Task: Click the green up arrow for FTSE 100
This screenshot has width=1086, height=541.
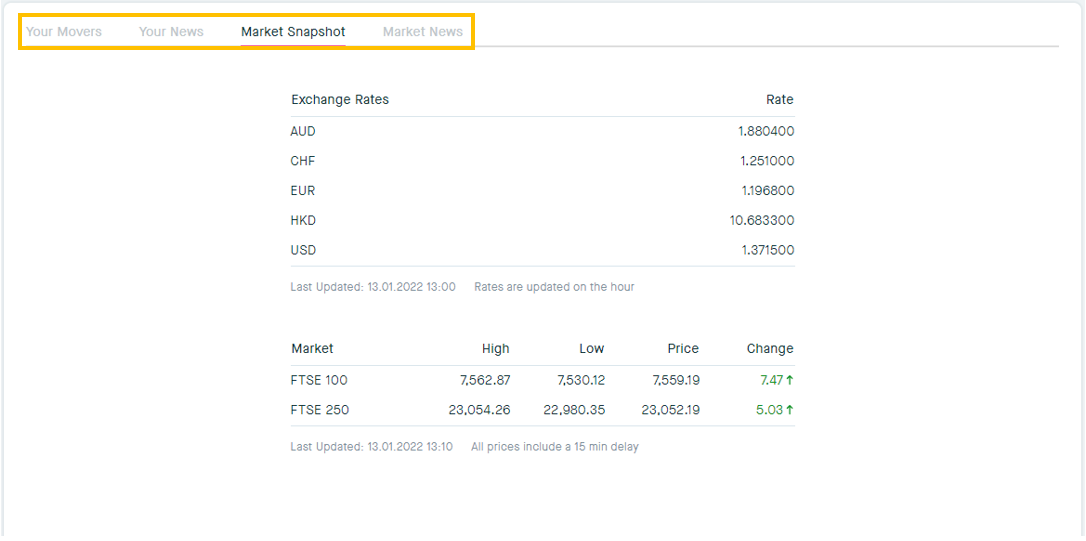Action: point(790,380)
